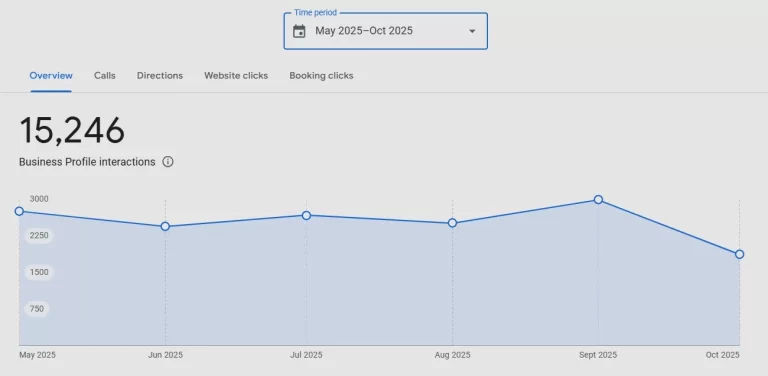Click the 2250 axis label
Viewport: 768px width, 376px height.
pyautogui.click(x=39, y=235)
